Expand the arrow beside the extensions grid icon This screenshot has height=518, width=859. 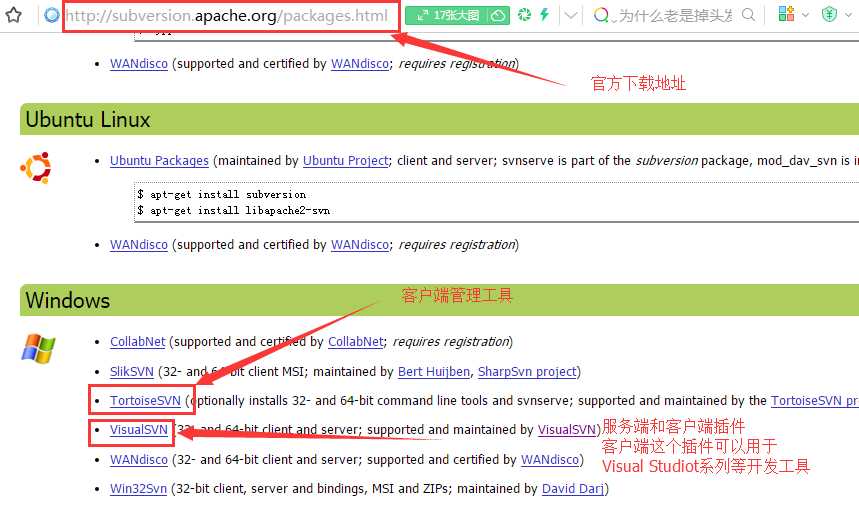coord(805,15)
